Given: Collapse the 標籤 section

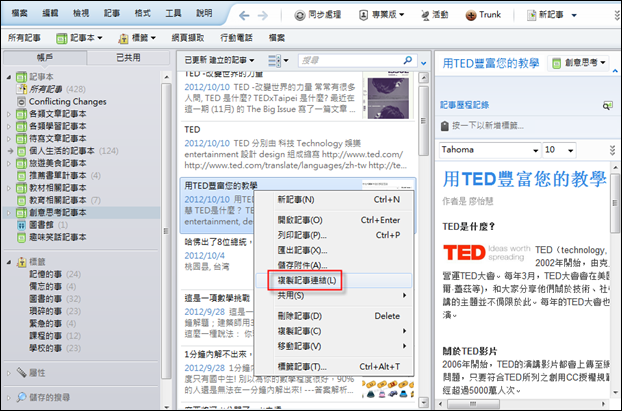Looking at the screenshot, I should [x=9, y=262].
